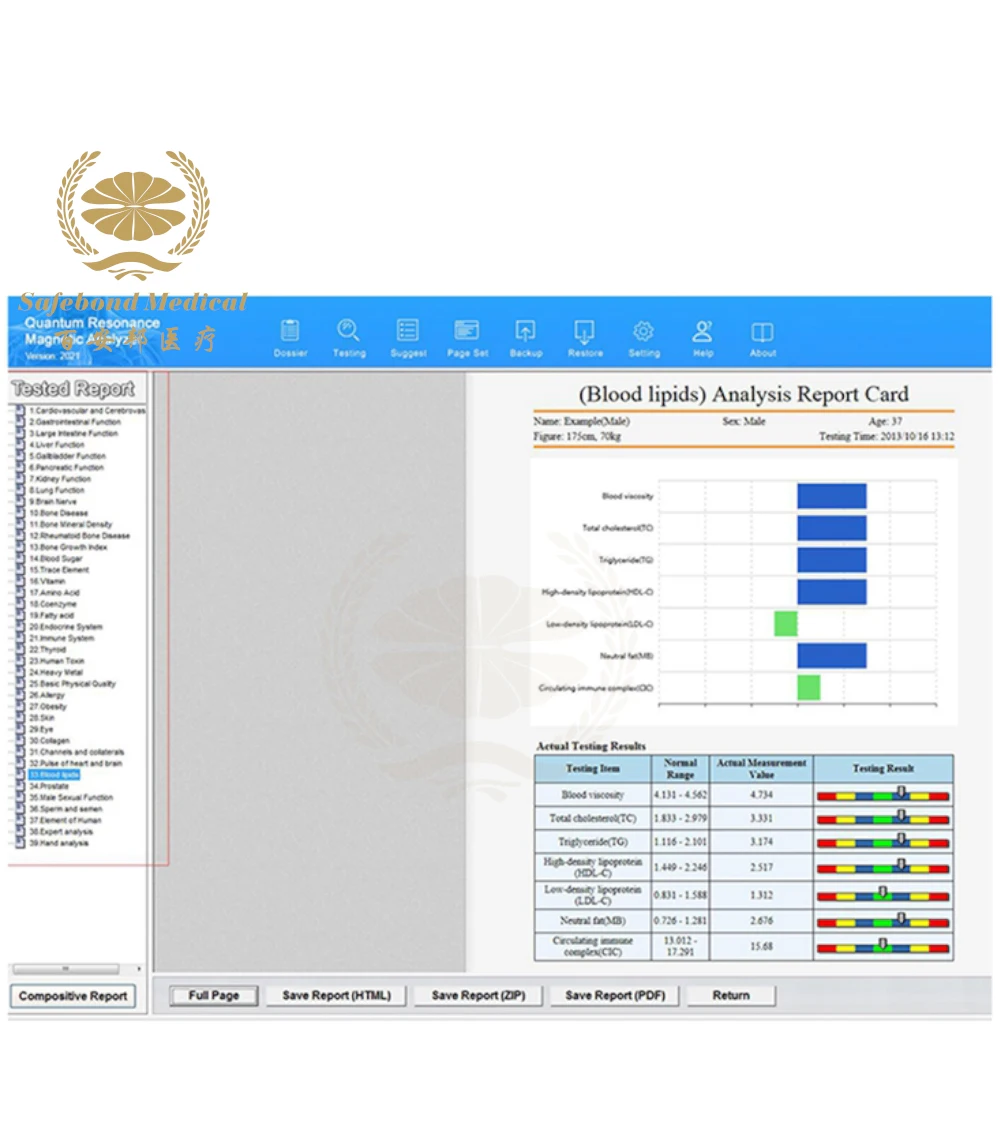Click Circulating immune complex result gauge

click(883, 947)
